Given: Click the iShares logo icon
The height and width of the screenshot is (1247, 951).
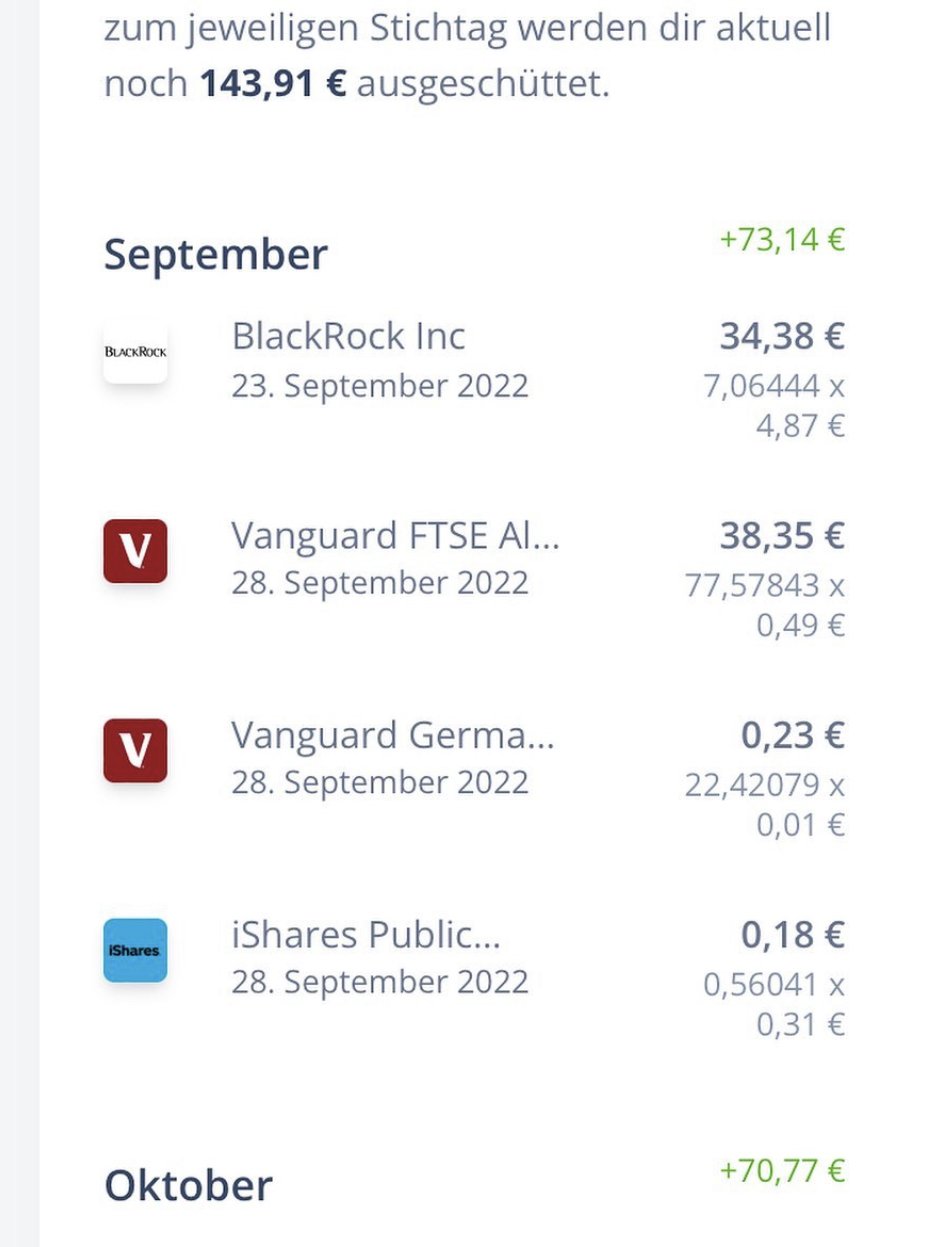Looking at the screenshot, I should [x=135, y=950].
